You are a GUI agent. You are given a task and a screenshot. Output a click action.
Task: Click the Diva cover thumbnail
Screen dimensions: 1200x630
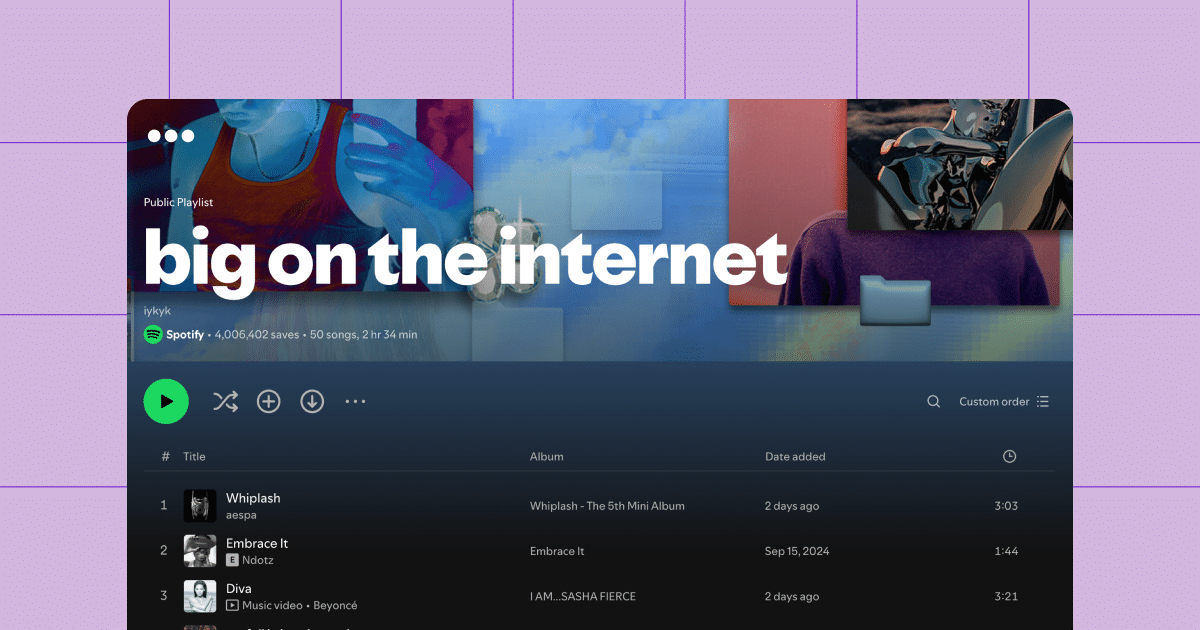tap(200, 596)
